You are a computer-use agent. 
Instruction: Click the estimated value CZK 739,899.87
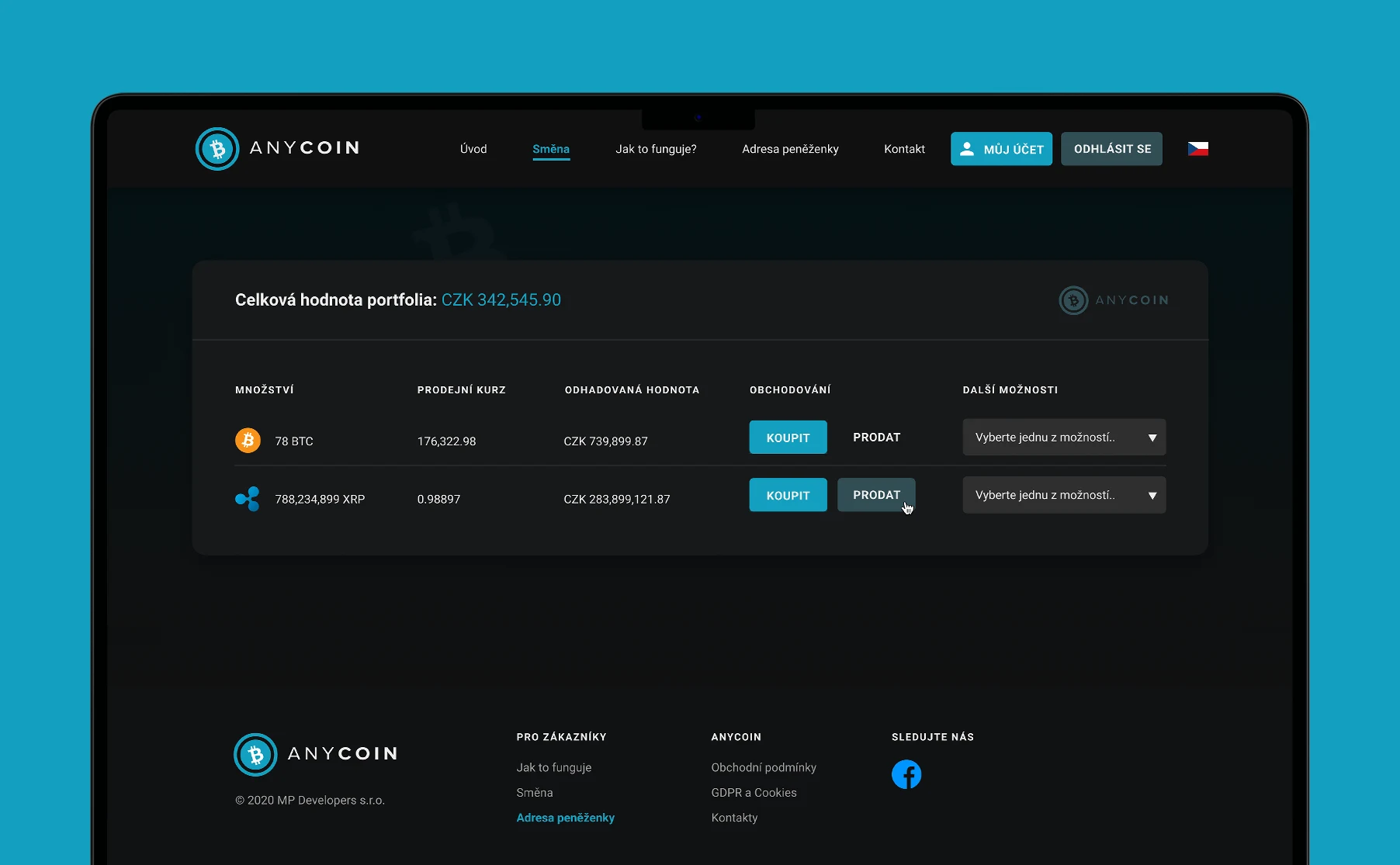tap(605, 441)
